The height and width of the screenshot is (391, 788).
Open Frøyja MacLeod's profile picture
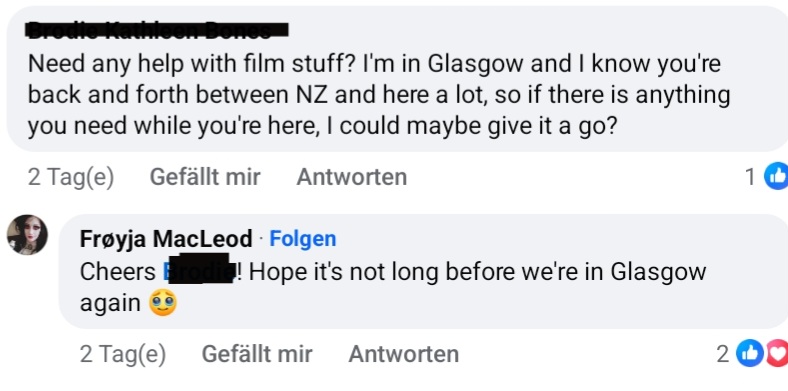[27, 234]
